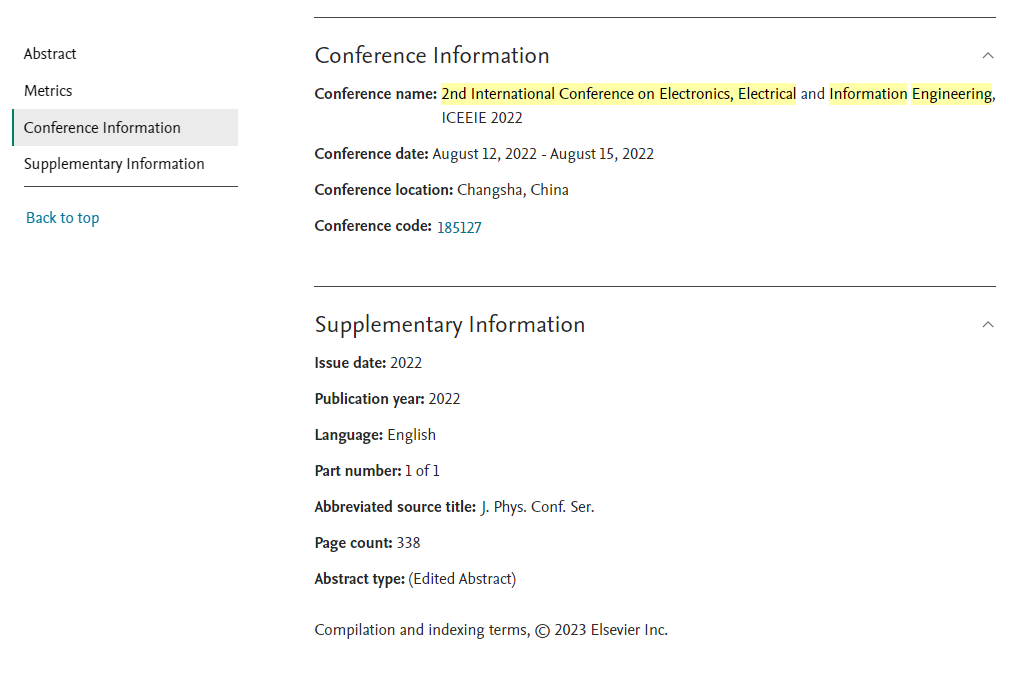The width and height of the screenshot is (1022, 673).
Task: Click the ICEEIE 2022 text
Action: (482, 118)
